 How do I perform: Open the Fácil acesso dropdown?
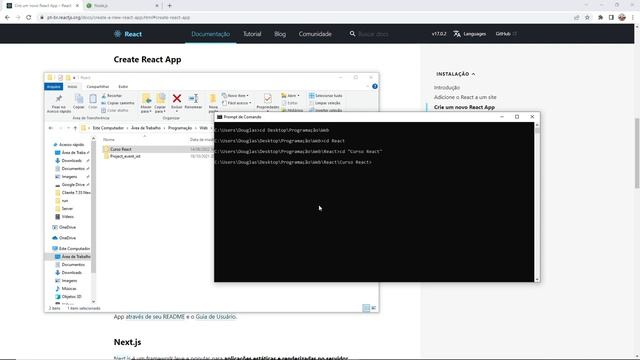coord(237,103)
